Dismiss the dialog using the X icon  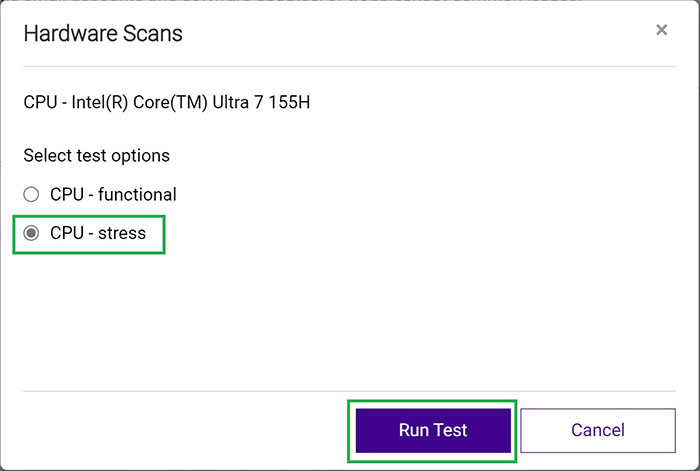[x=661, y=30]
